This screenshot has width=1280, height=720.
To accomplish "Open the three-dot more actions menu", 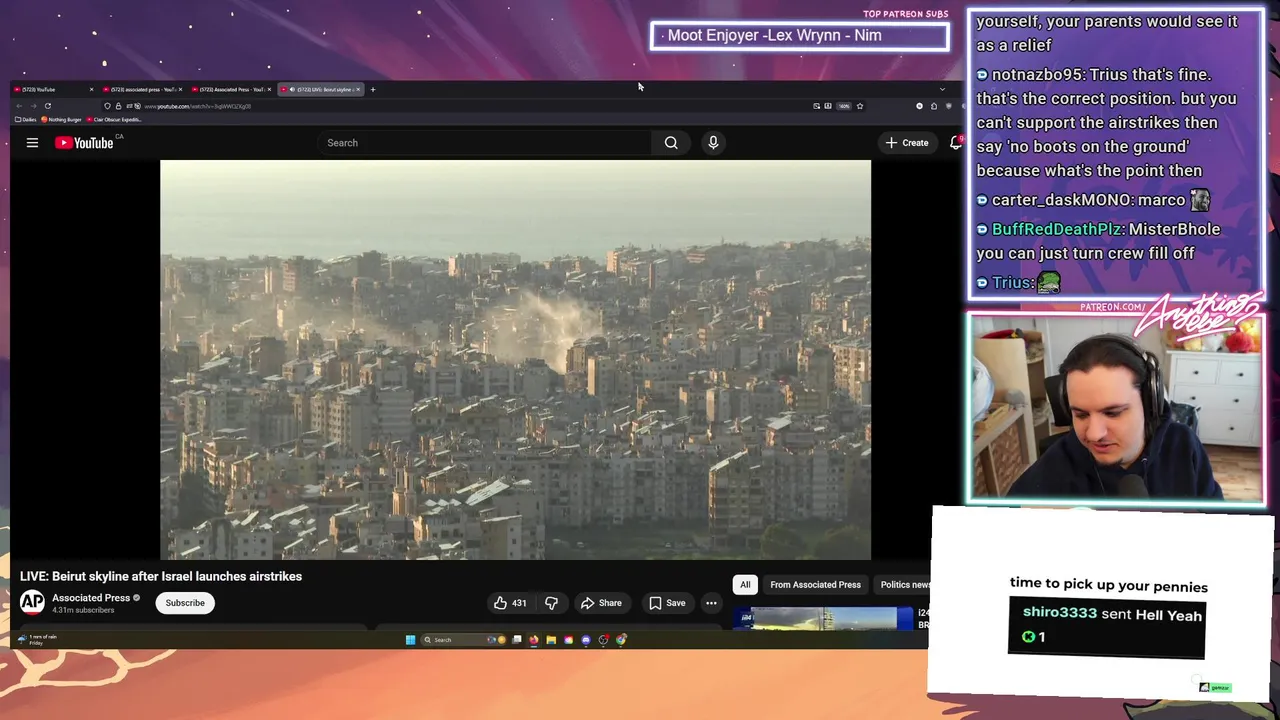I will [x=711, y=603].
